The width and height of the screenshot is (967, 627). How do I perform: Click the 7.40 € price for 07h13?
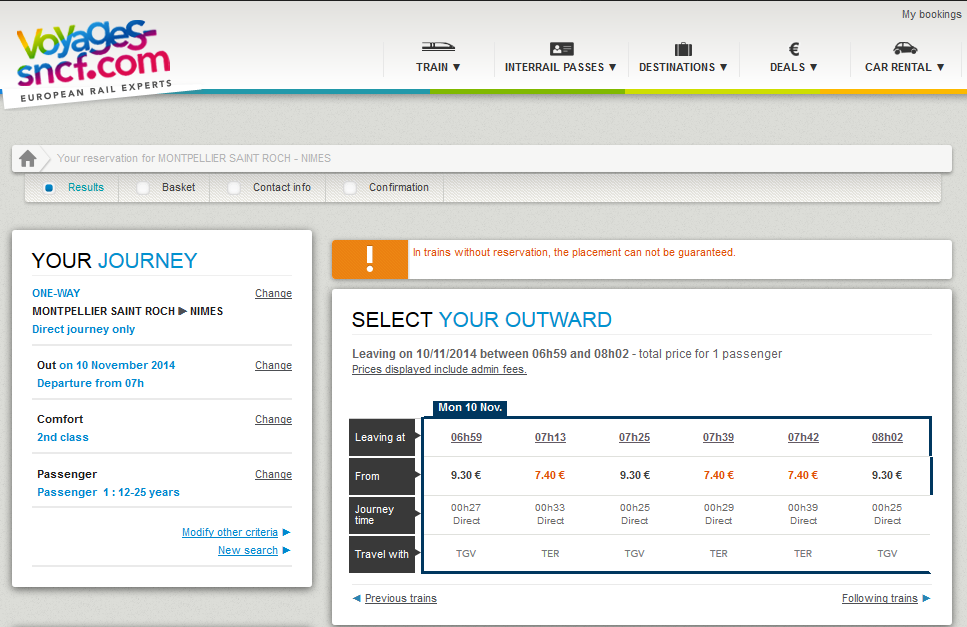pyautogui.click(x=550, y=475)
